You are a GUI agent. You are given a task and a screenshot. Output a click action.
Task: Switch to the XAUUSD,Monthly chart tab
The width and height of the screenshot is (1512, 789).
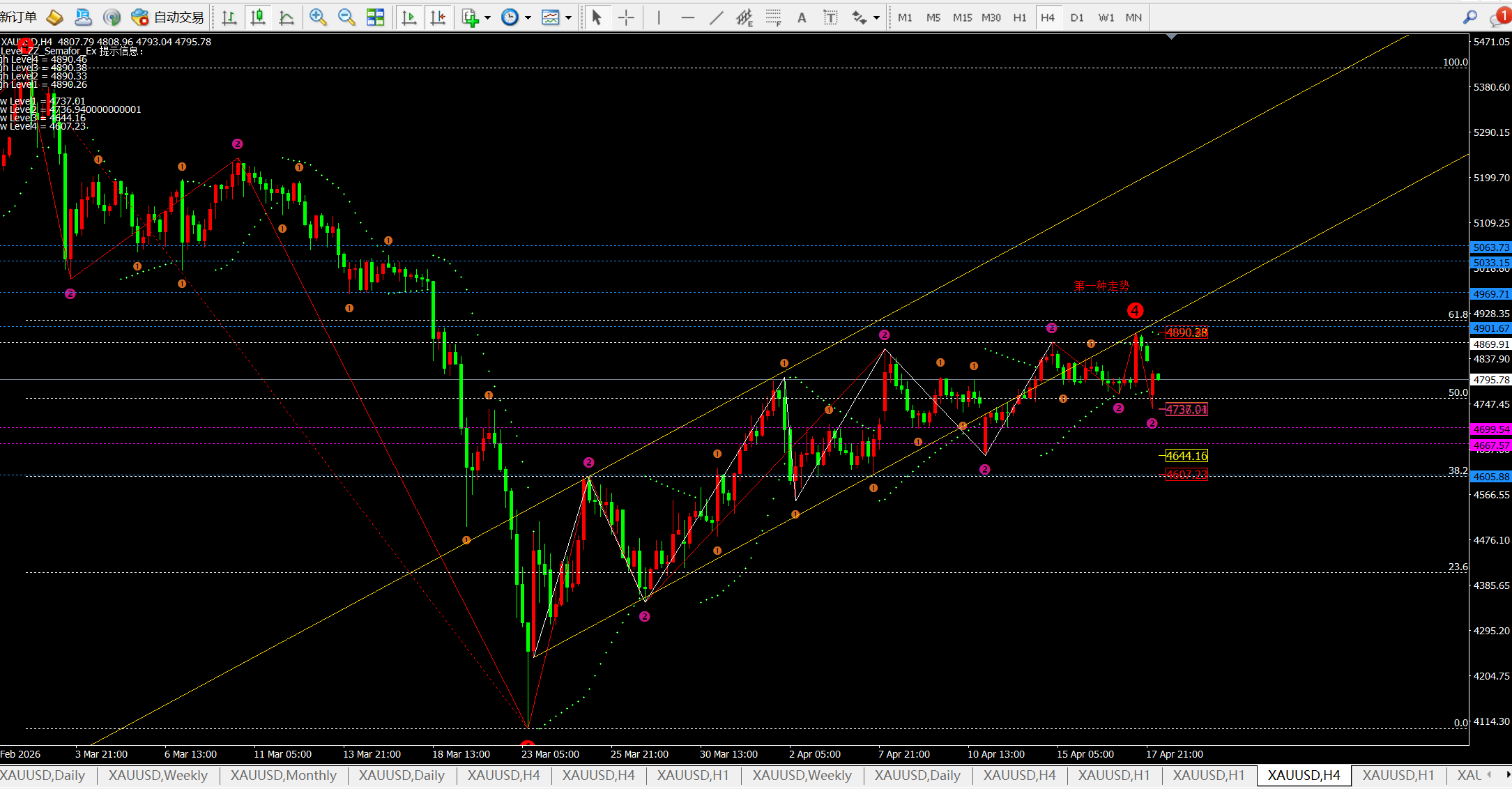(283, 775)
